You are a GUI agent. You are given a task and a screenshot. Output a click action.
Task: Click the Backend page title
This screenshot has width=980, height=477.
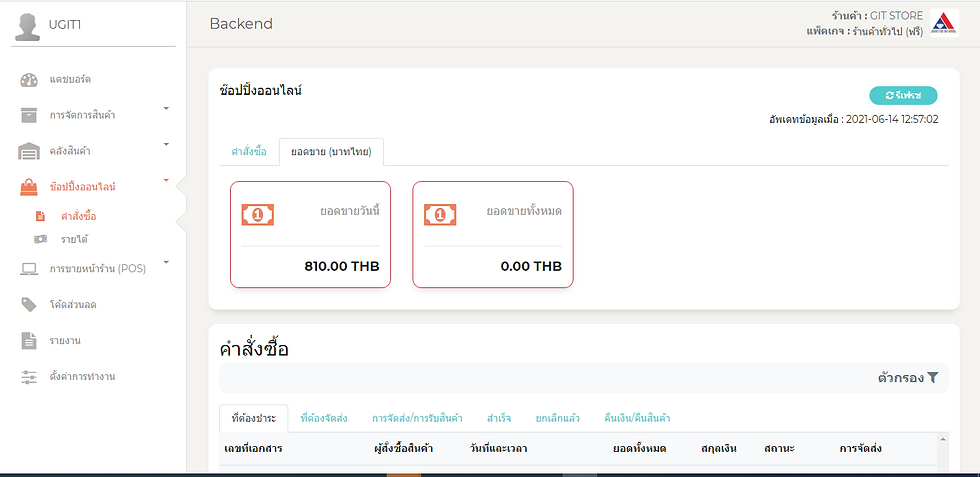pos(241,24)
